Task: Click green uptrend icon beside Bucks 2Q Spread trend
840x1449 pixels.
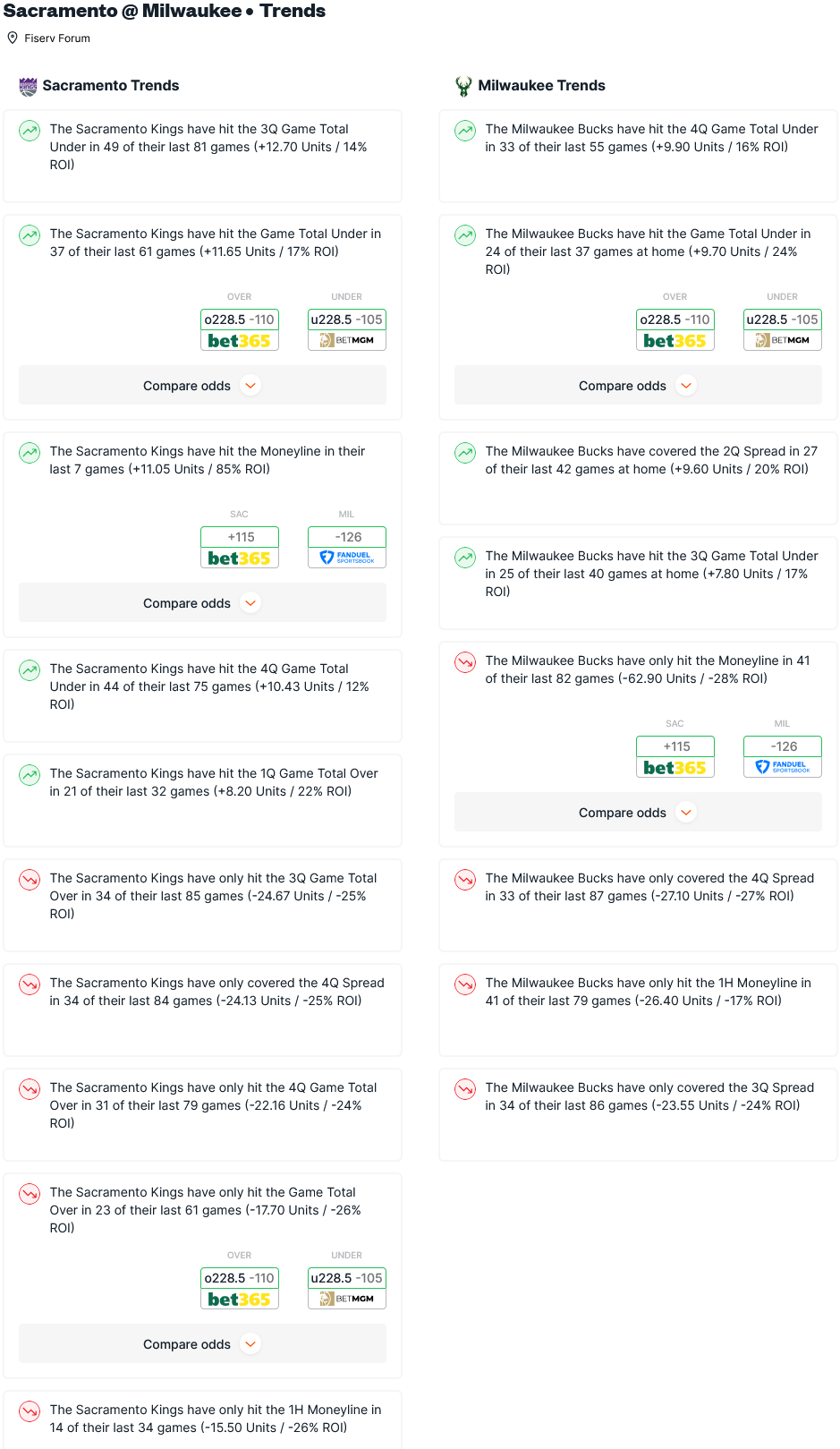Action: point(465,453)
